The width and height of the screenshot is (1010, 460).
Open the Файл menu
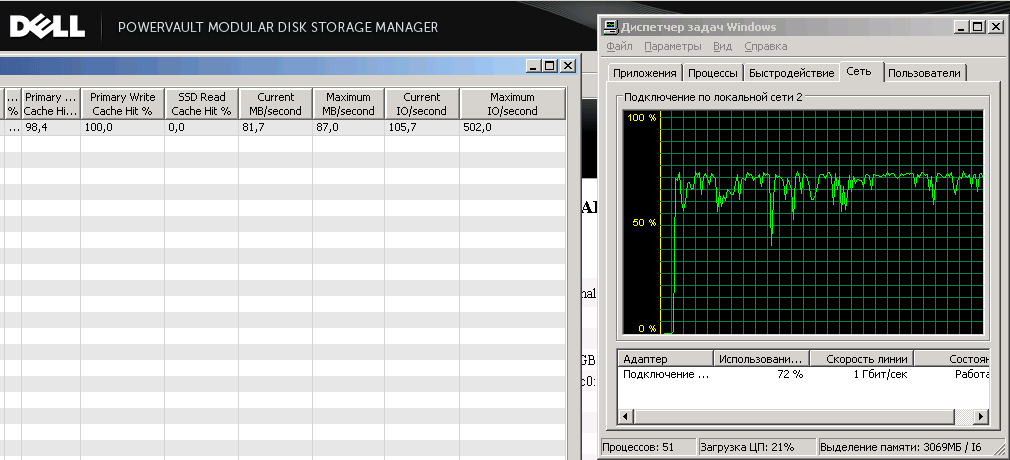click(x=619, y=46)
